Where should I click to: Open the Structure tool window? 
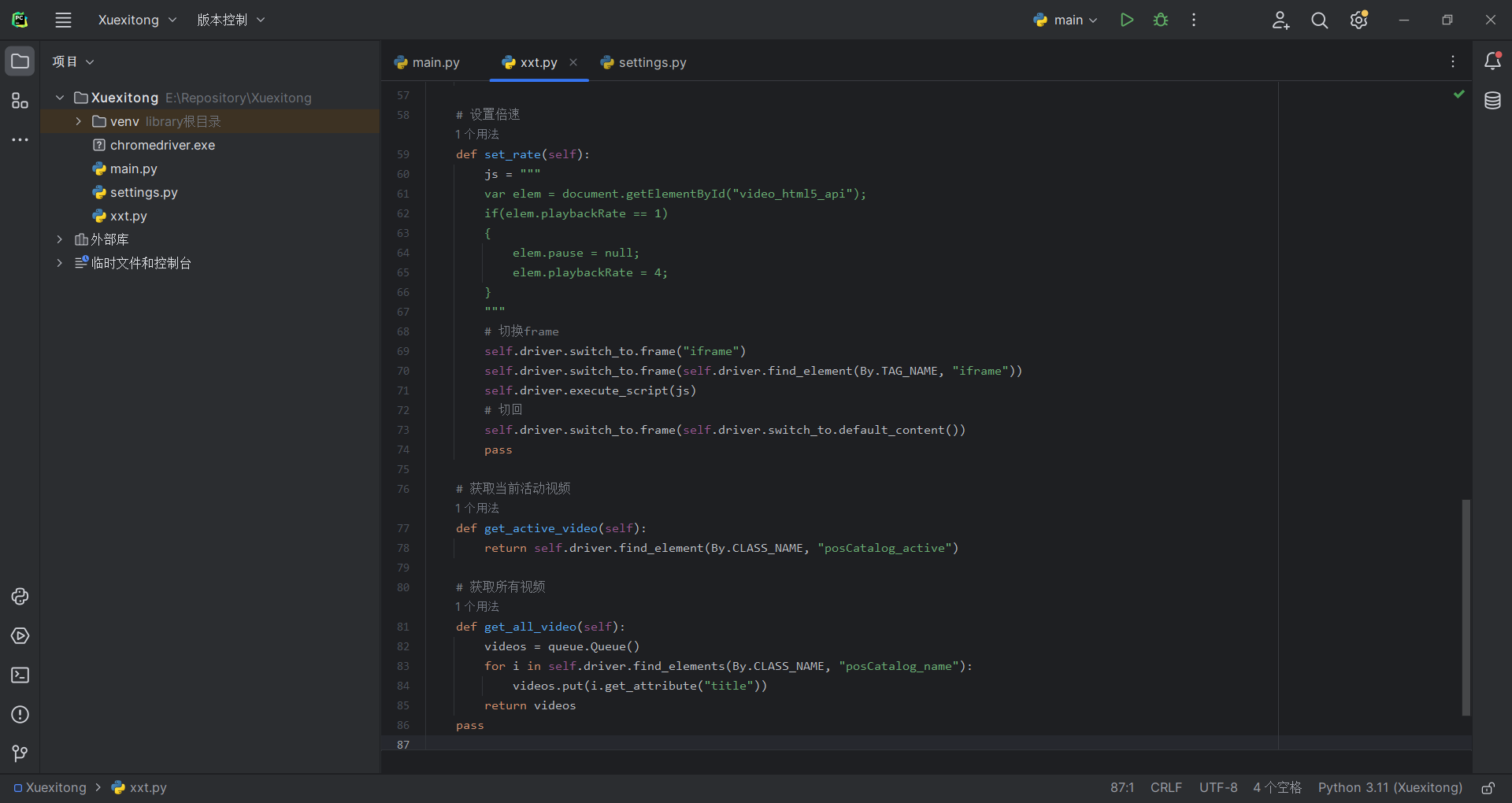(20, 101)
